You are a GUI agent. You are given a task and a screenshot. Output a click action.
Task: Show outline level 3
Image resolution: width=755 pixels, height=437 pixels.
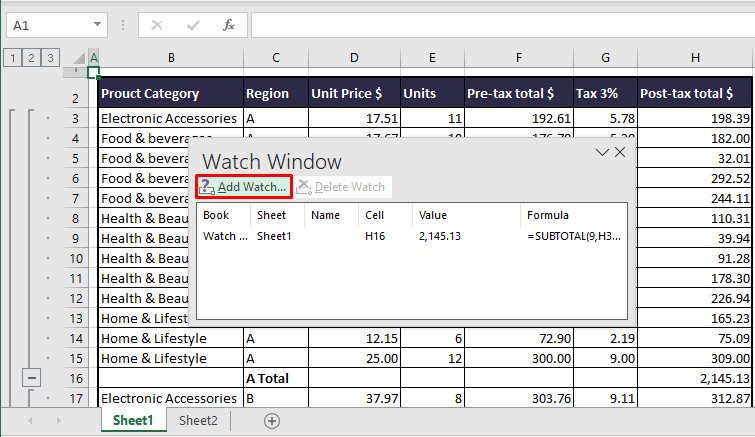(50, 58)
